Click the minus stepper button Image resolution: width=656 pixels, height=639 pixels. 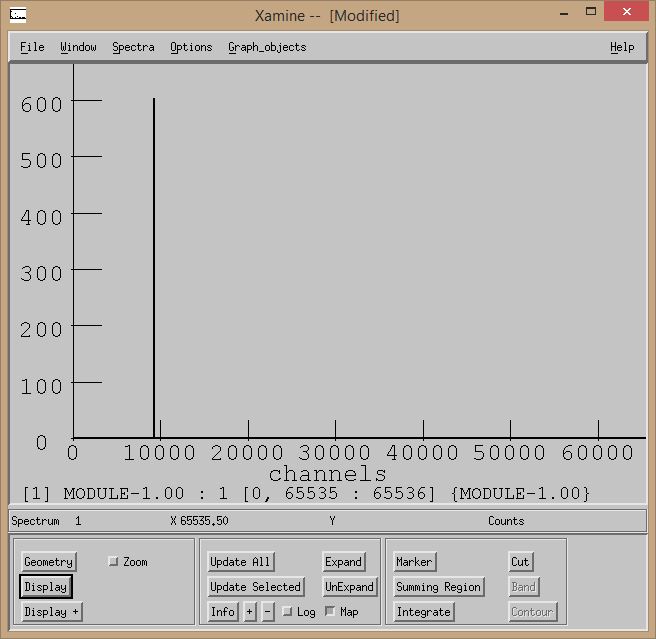[x=268, y=611]
